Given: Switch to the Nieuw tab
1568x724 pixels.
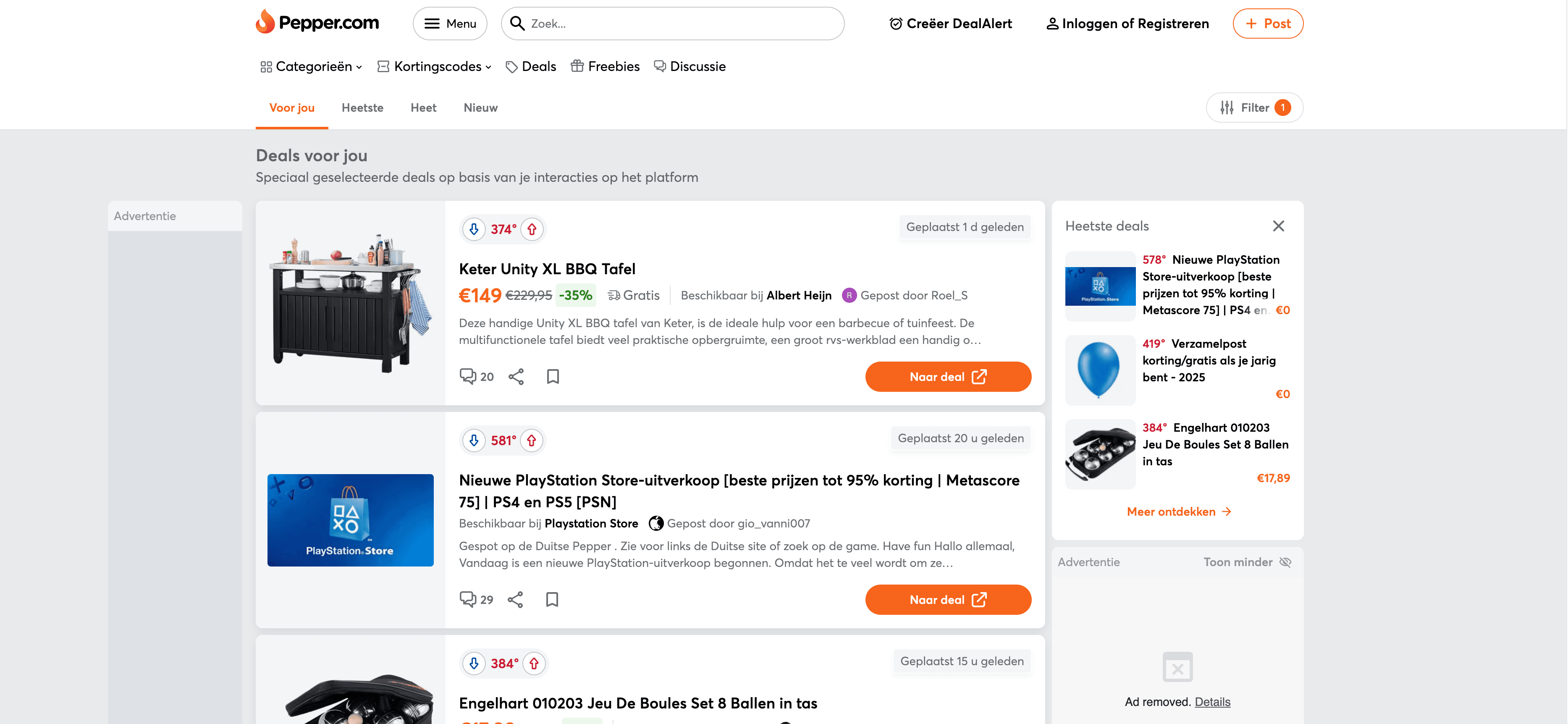Looking at the screenshot, I should click(480, 108).
